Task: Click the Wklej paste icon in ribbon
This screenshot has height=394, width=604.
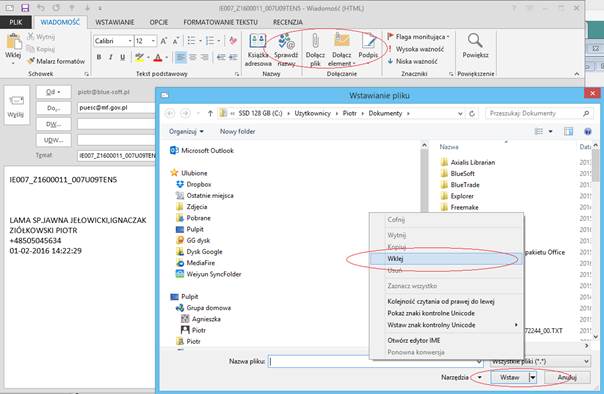Action: (x=13, y=47)
